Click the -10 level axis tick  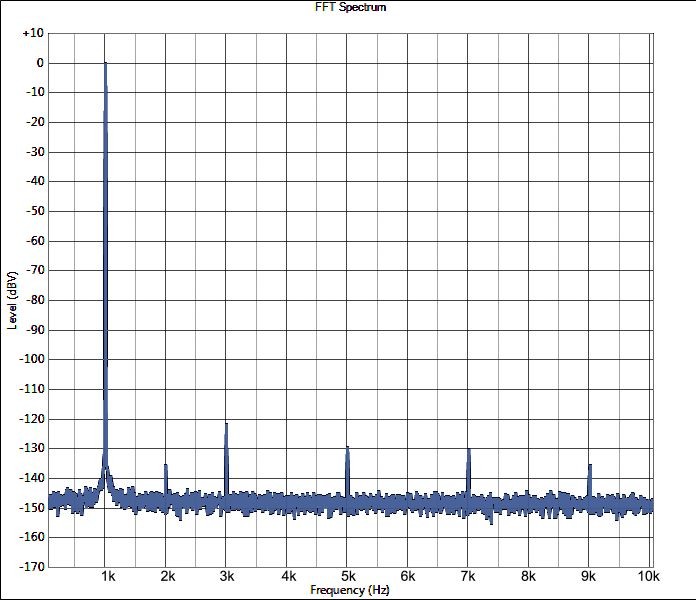click(x=35, y=92)
